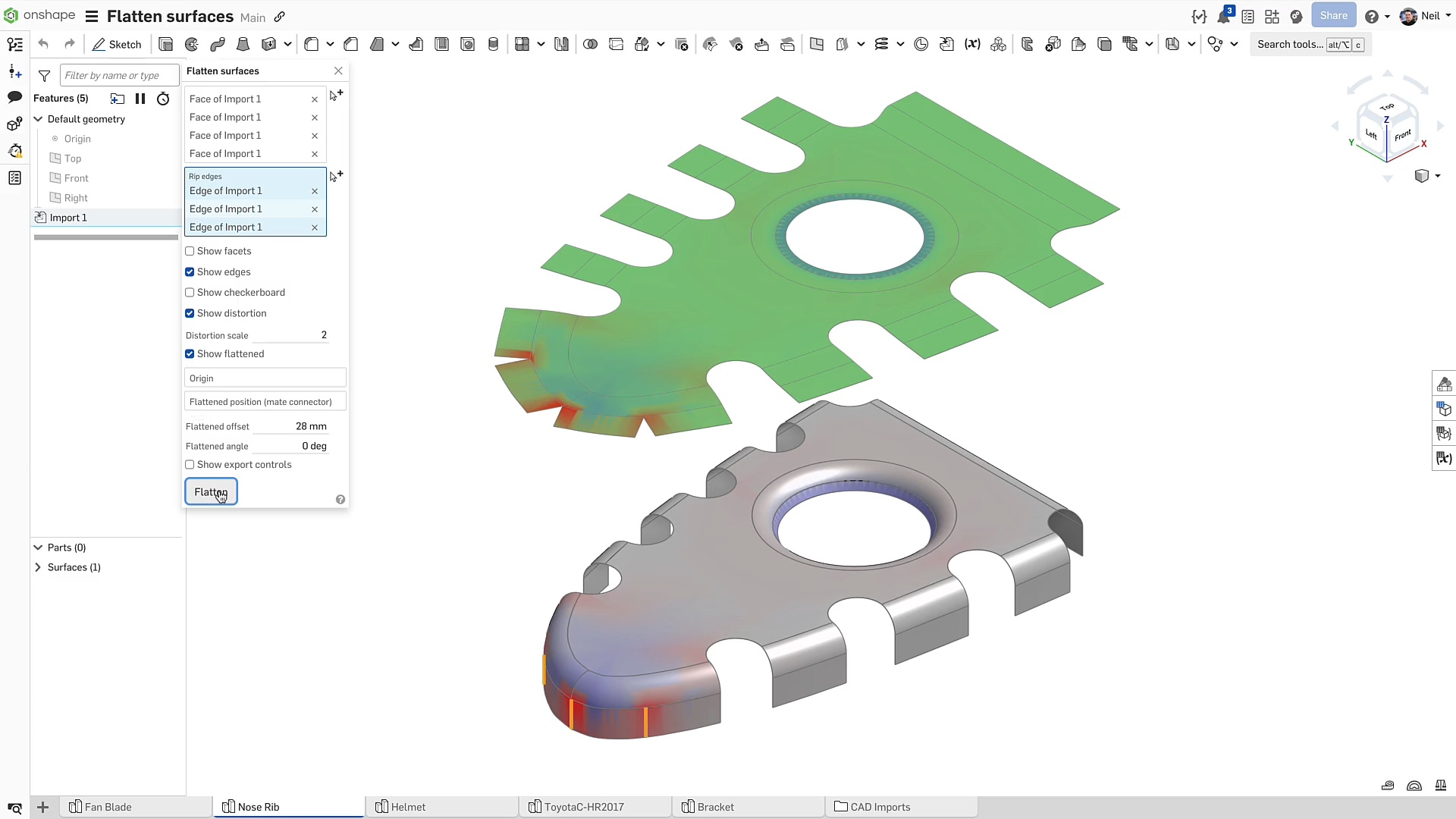This screenshot has width=1456, height=819.
Task: Select the Extrude tool icon
Action: [x=165, y=45]
